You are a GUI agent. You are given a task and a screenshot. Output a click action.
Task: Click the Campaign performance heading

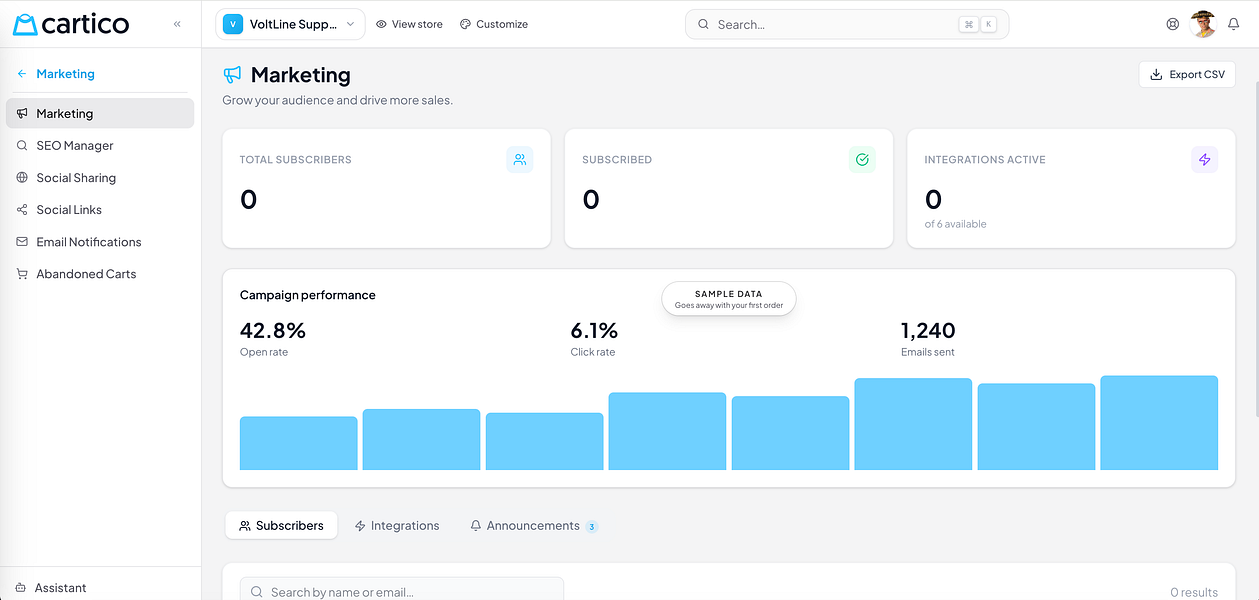point(308,295)
